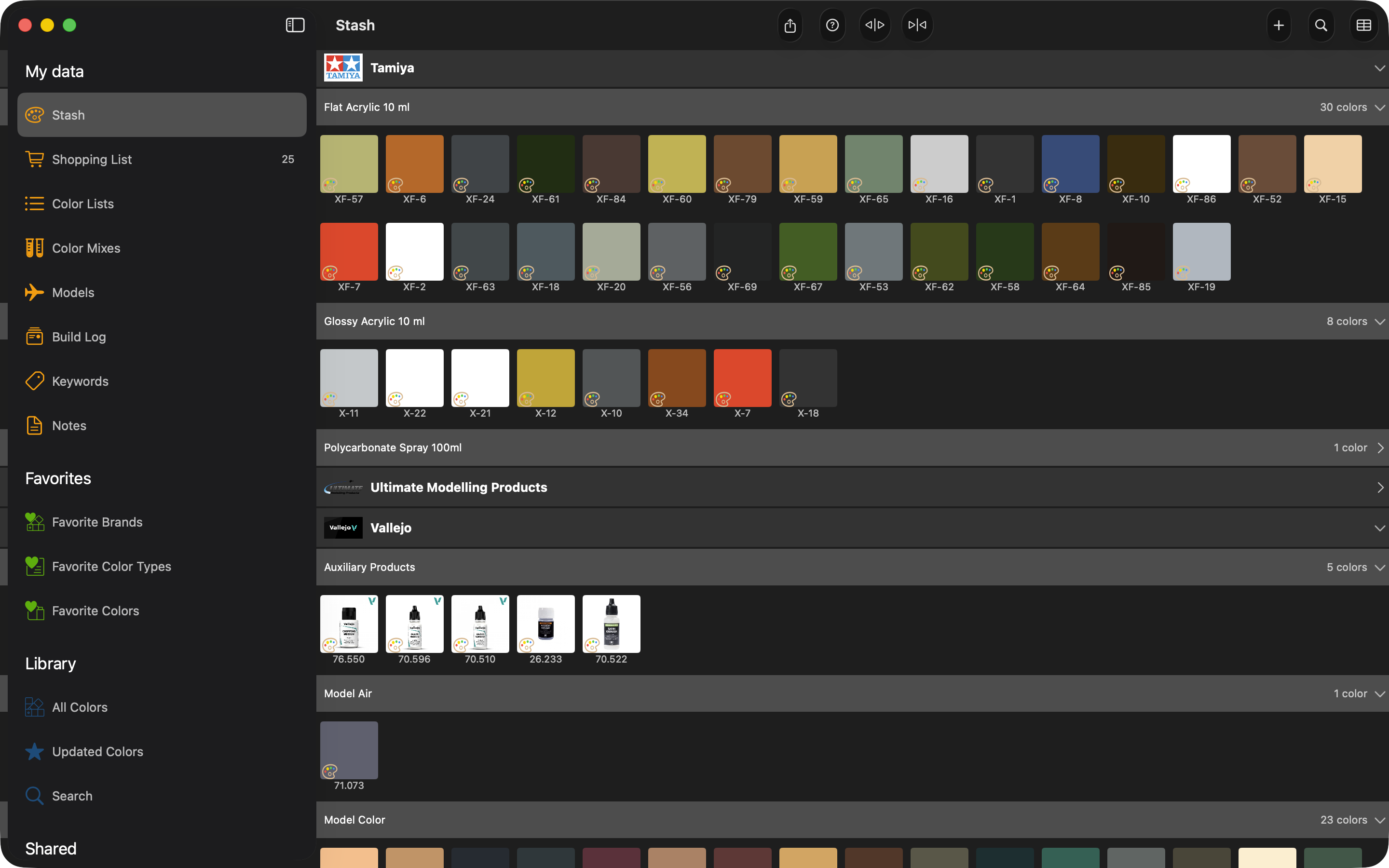Click the 23 colors count label
Image resolution: width=1389 pixels, height=868 pixels.
pyautogui.click(x=1343, y=820)
